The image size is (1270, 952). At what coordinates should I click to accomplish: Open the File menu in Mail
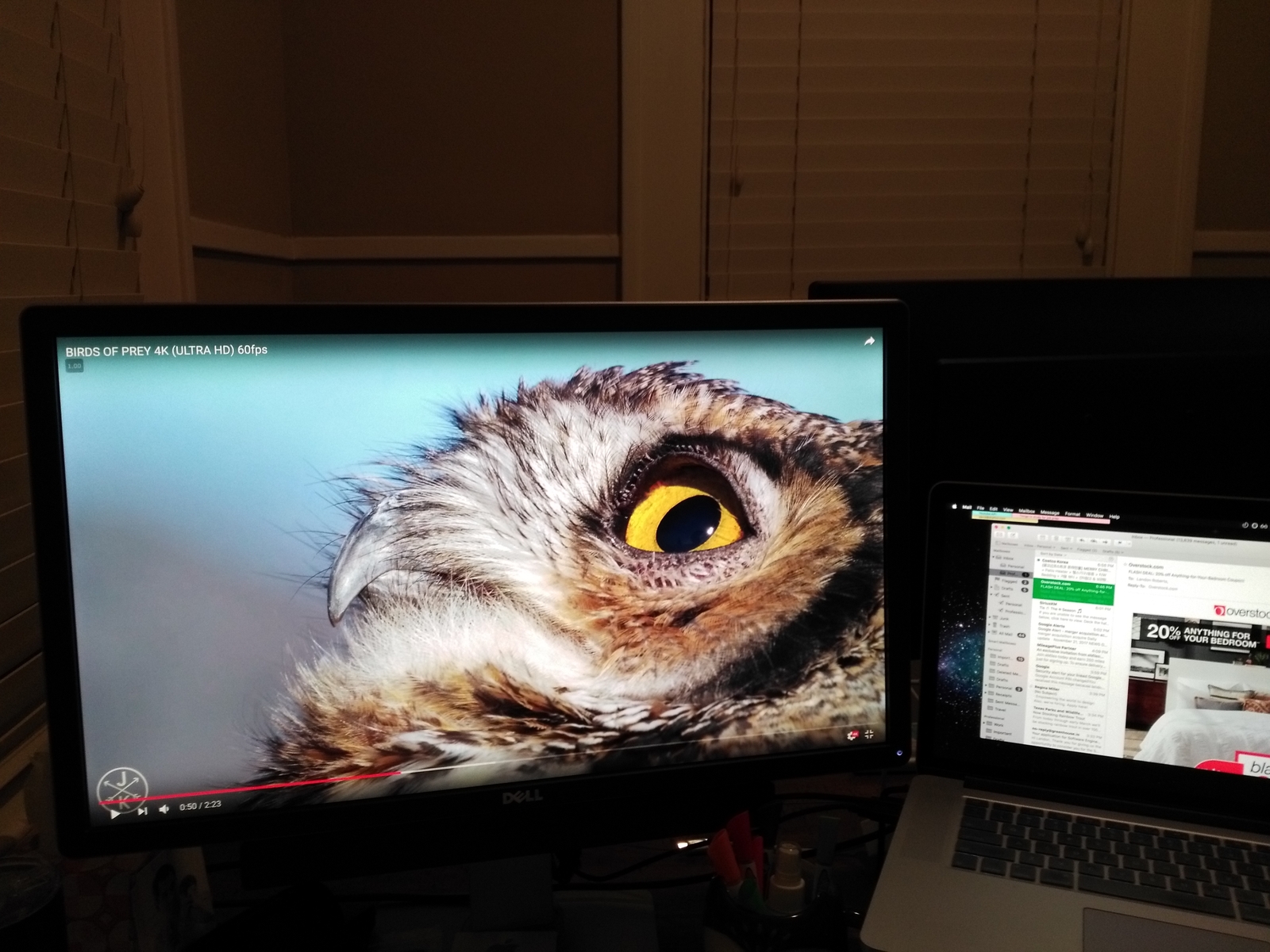coord(980,508)
